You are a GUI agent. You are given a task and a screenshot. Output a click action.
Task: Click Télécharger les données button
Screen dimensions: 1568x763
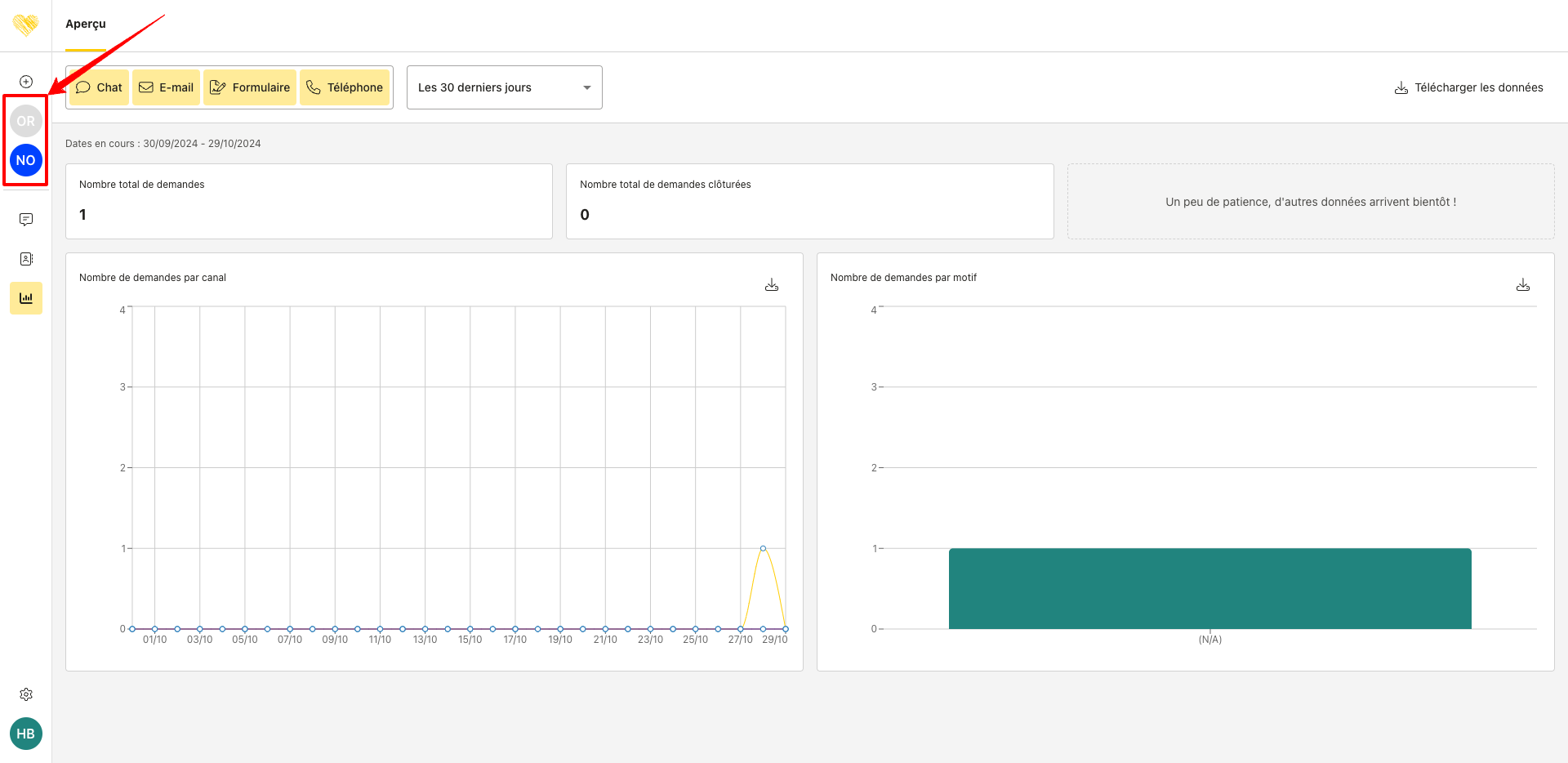tap(1468, 87)
